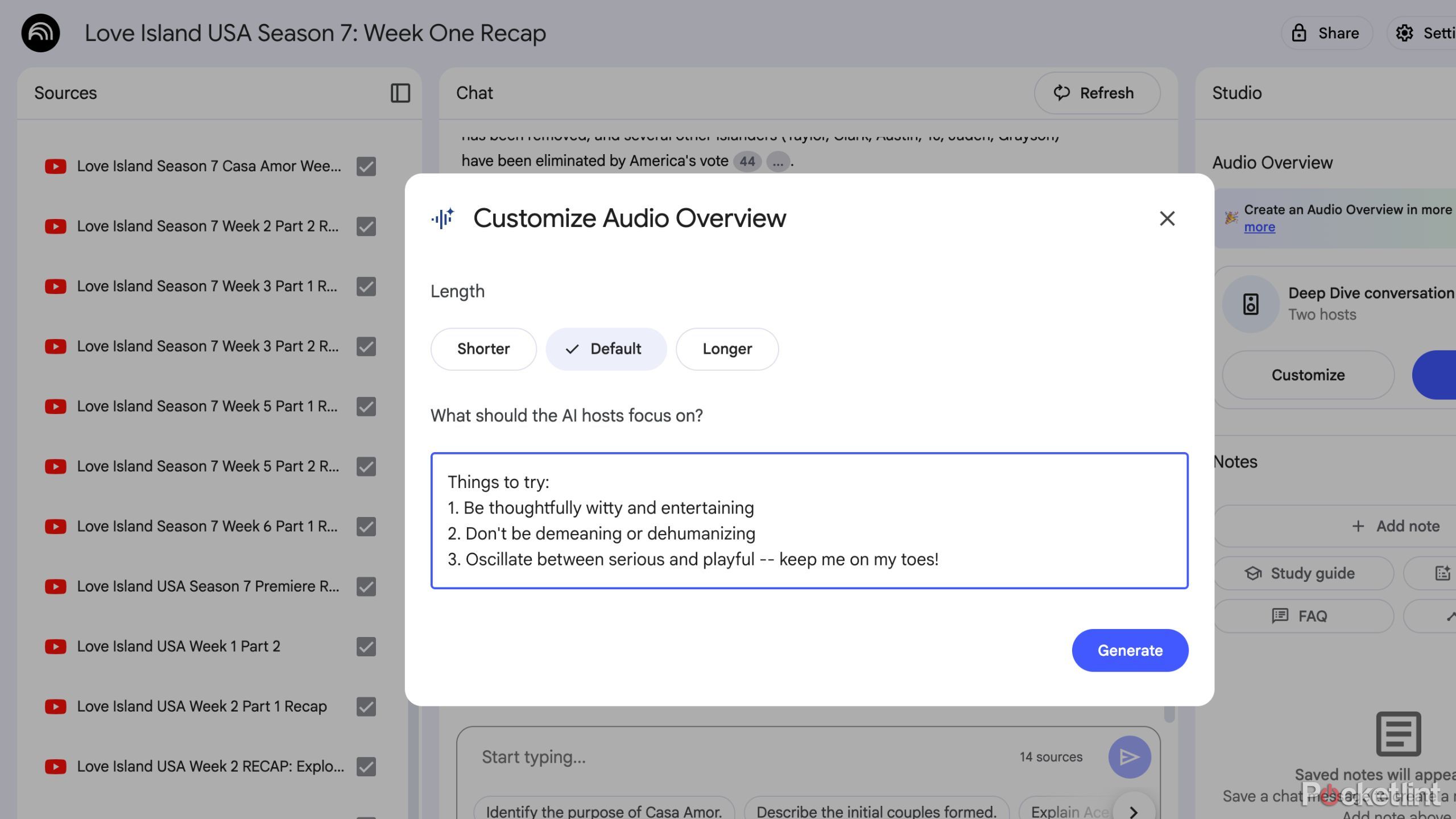Click the Deep Dive conversation speaker icon
Screen dimensions: 1456x819
tap(1250, 304)
